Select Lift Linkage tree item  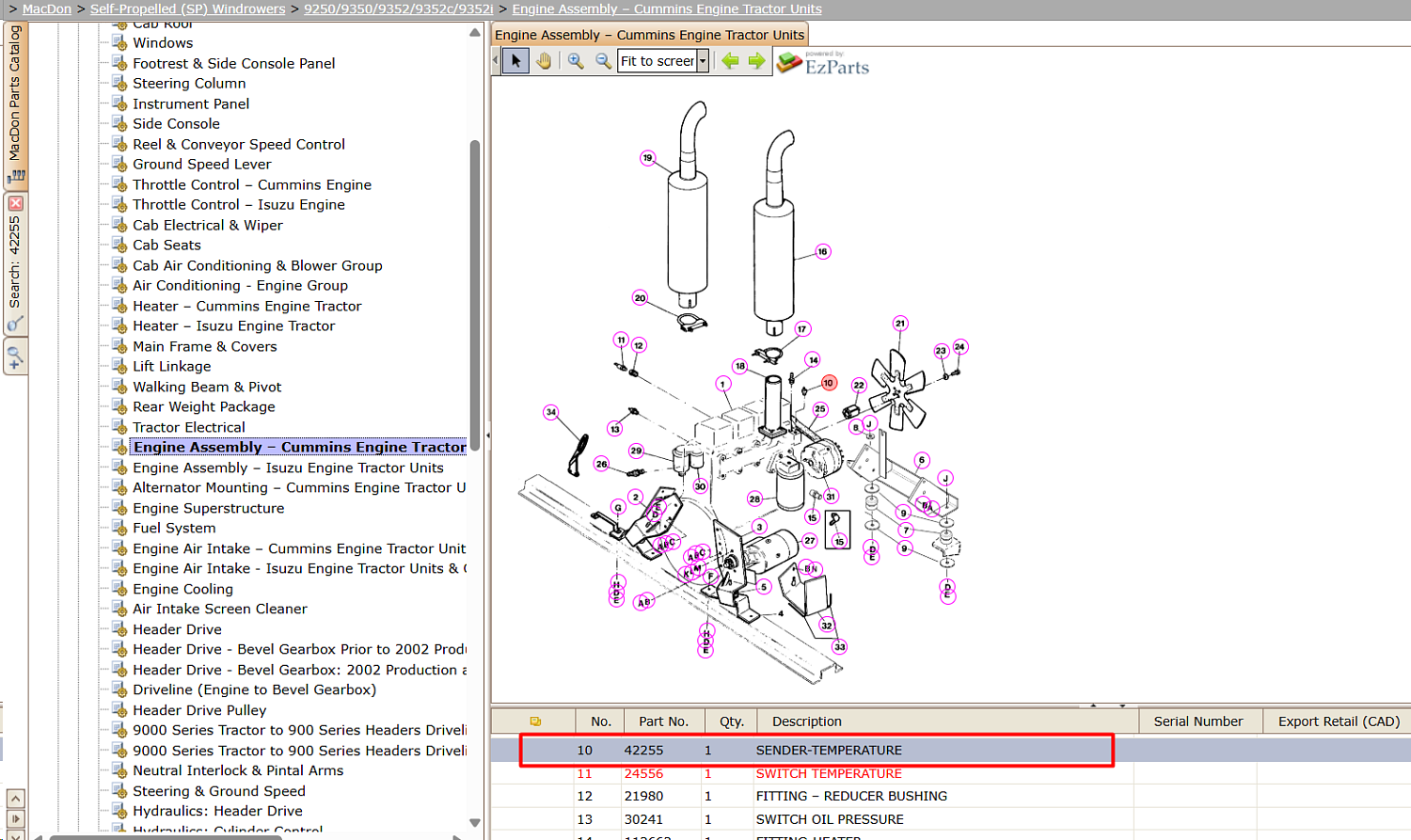click(172, 366)
